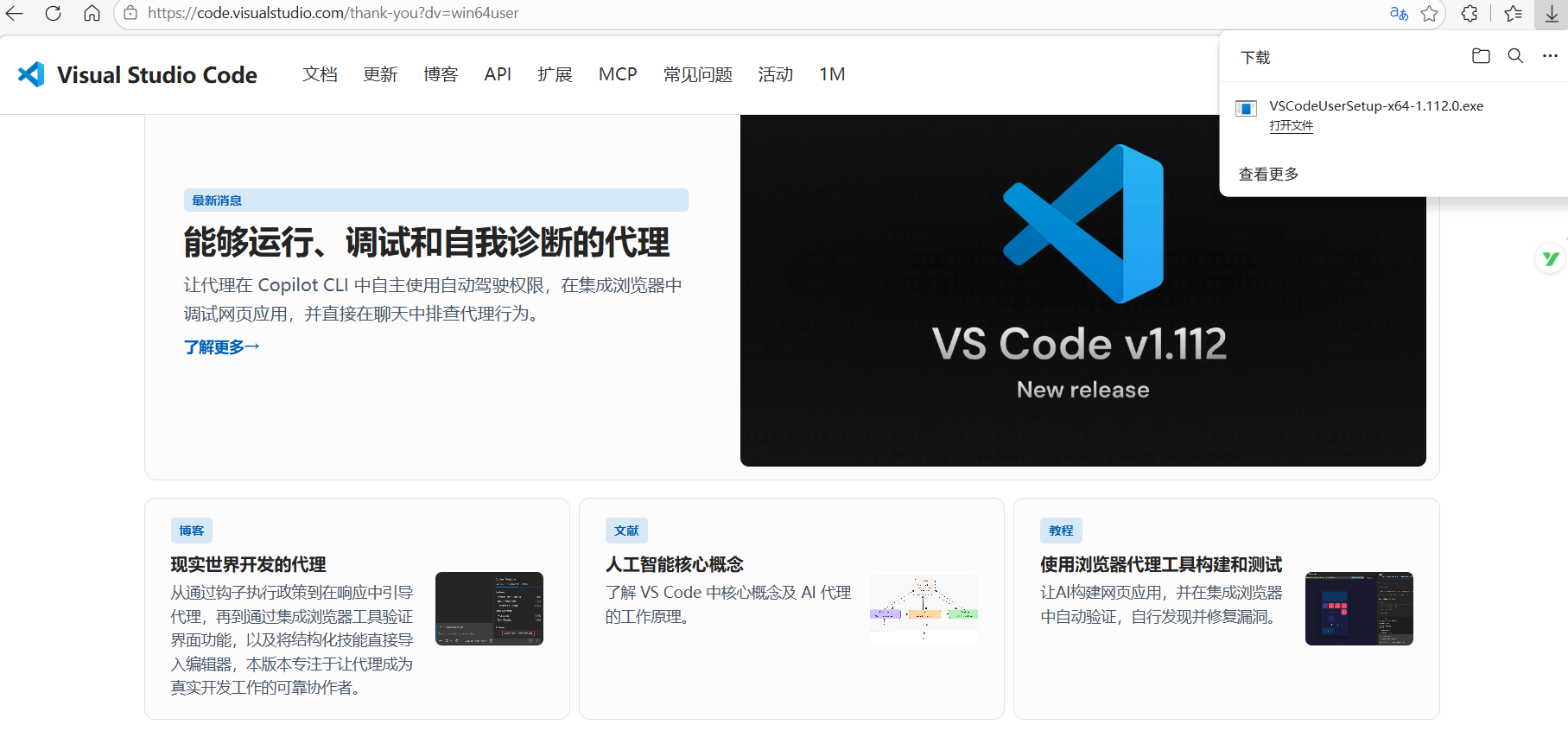Click the 能够运行、调试和自我诊断的代理 headline
This screenshot has width=1568, height=750.
pos(427,243)
